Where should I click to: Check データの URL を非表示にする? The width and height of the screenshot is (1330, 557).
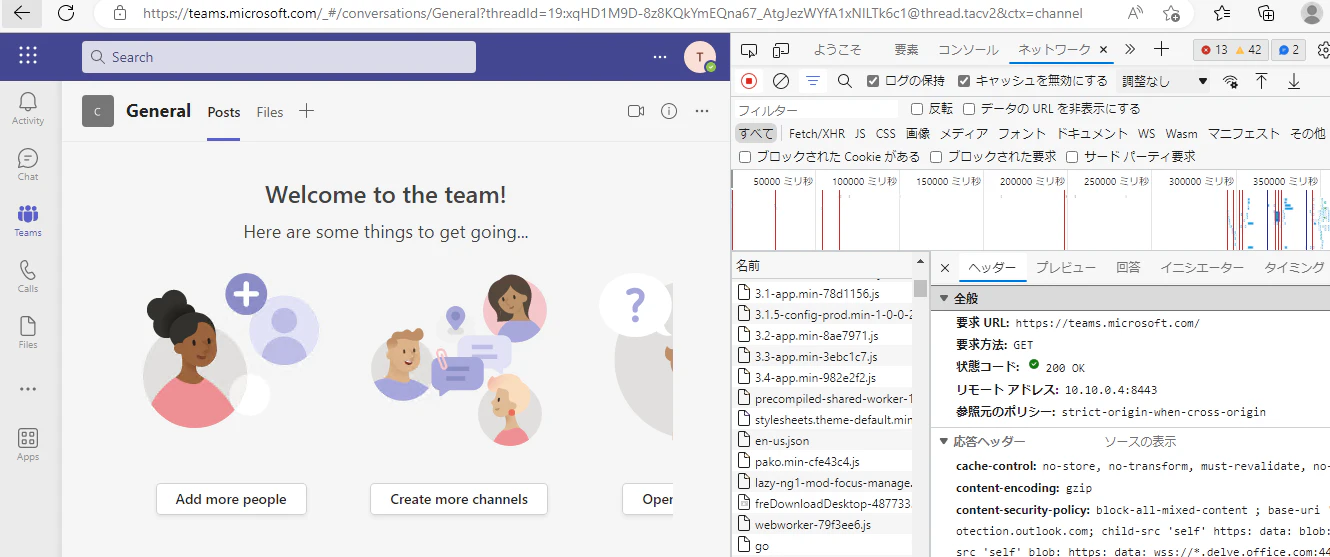click(x=968, y=108)
